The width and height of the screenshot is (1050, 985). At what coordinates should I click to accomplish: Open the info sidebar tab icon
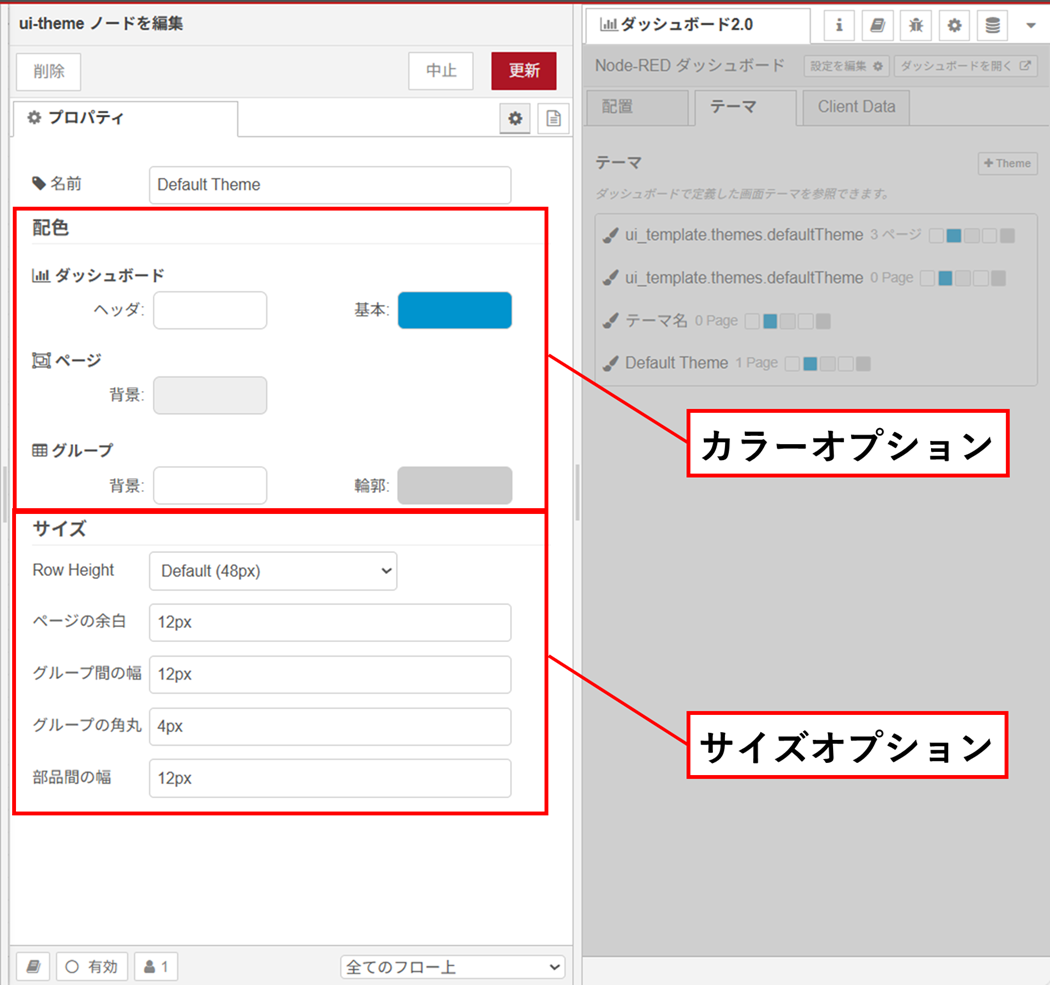[839, 26]
